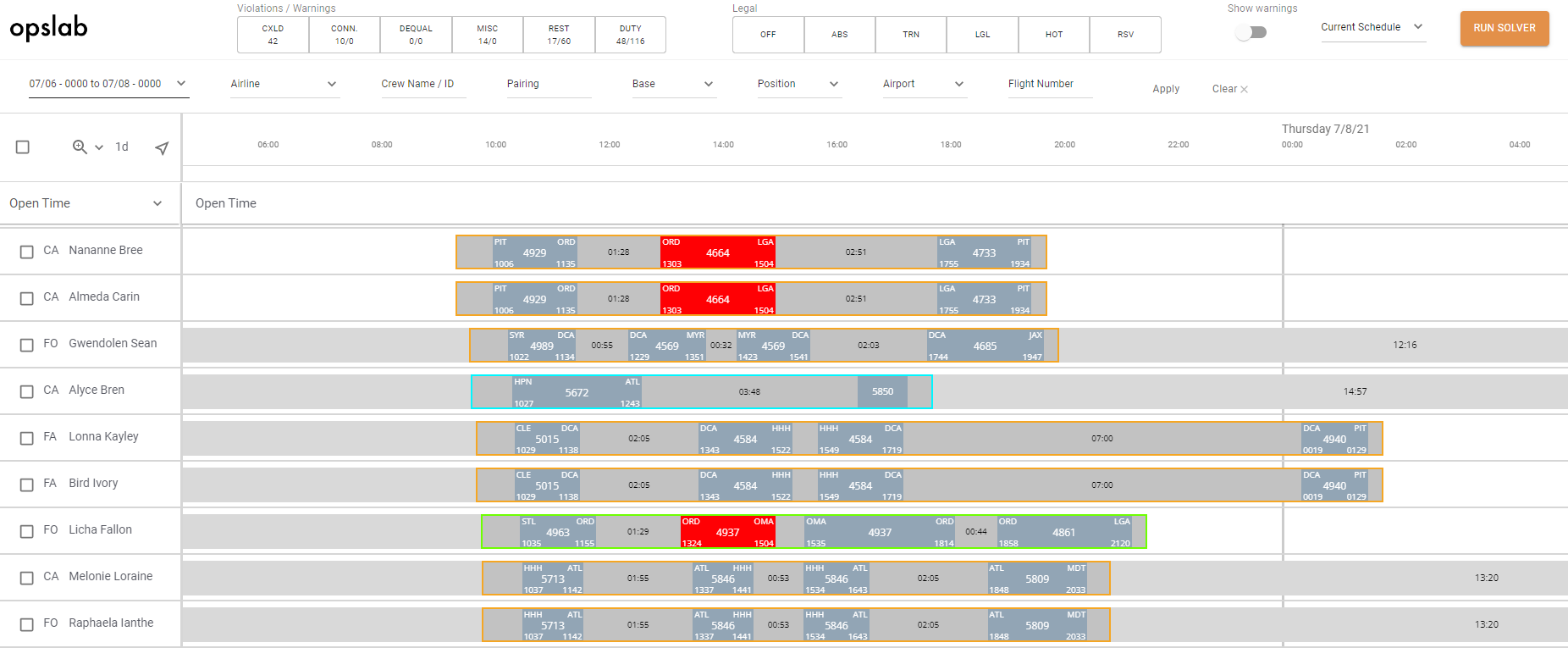Image resolution: width=1568 pixels, height=648 pixels.
Task: Expand the Airport filter dropdown
Action: coord(925,84)
